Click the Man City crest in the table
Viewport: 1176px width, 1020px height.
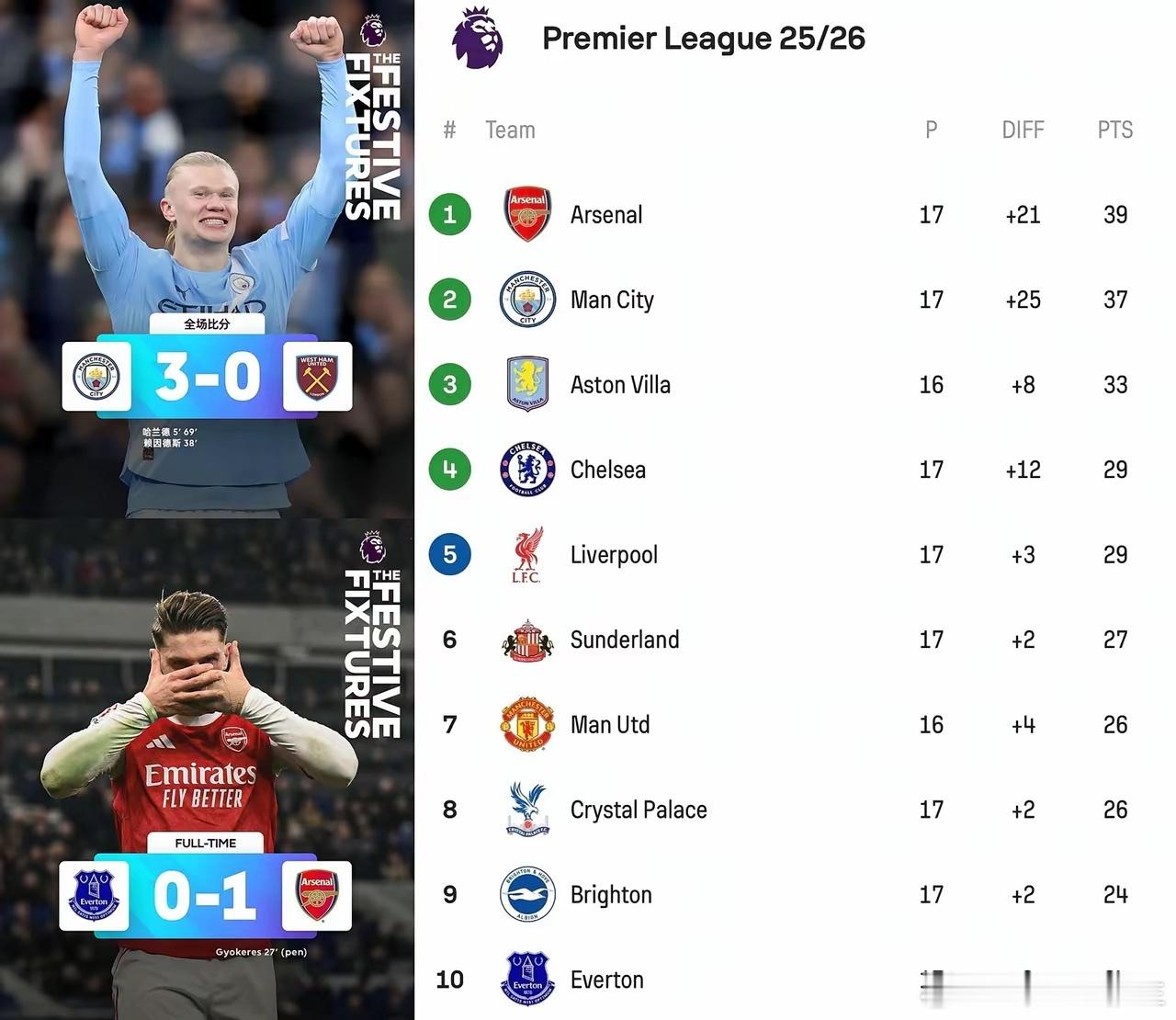pyautogui.click(x=527, y=300)
